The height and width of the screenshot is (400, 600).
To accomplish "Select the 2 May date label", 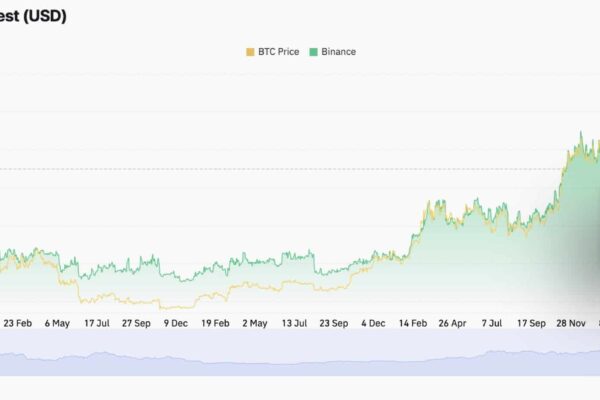I will 255,323.
